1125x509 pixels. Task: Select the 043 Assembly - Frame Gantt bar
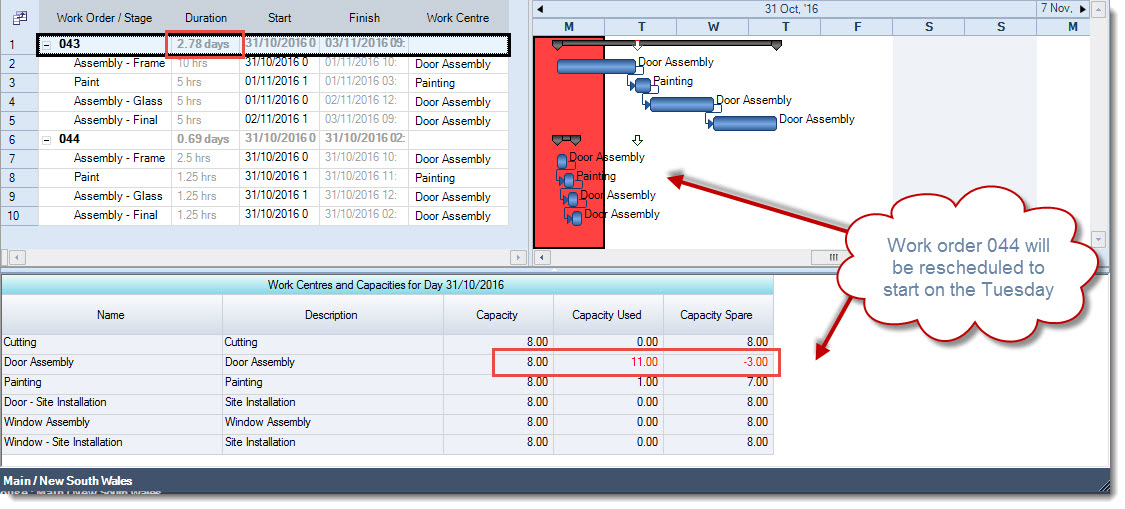coord(597,67)
